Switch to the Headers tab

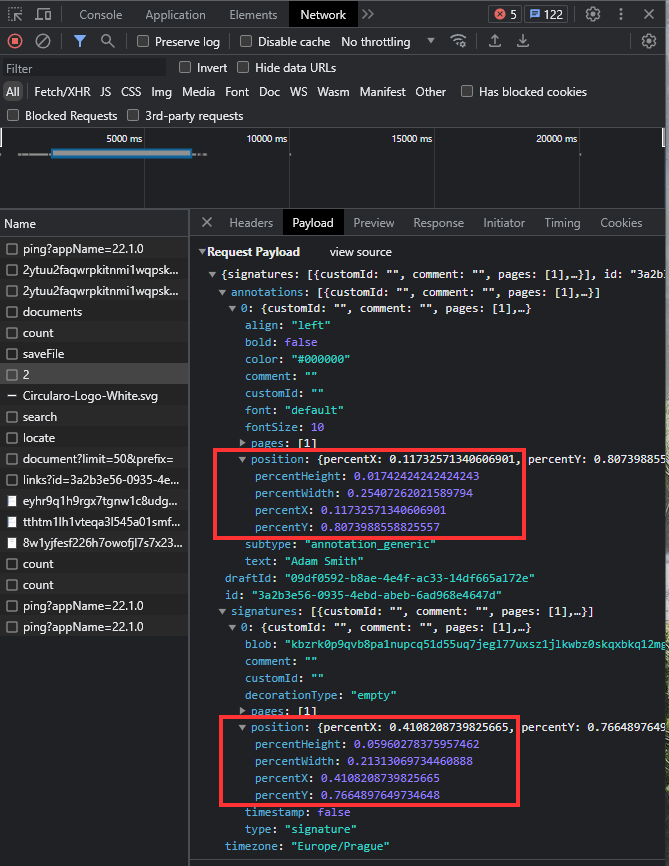251,222
